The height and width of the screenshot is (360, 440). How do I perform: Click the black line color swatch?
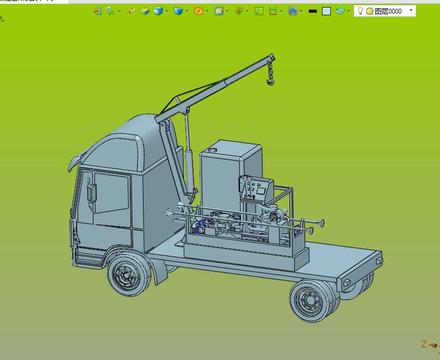coord(312,11)
